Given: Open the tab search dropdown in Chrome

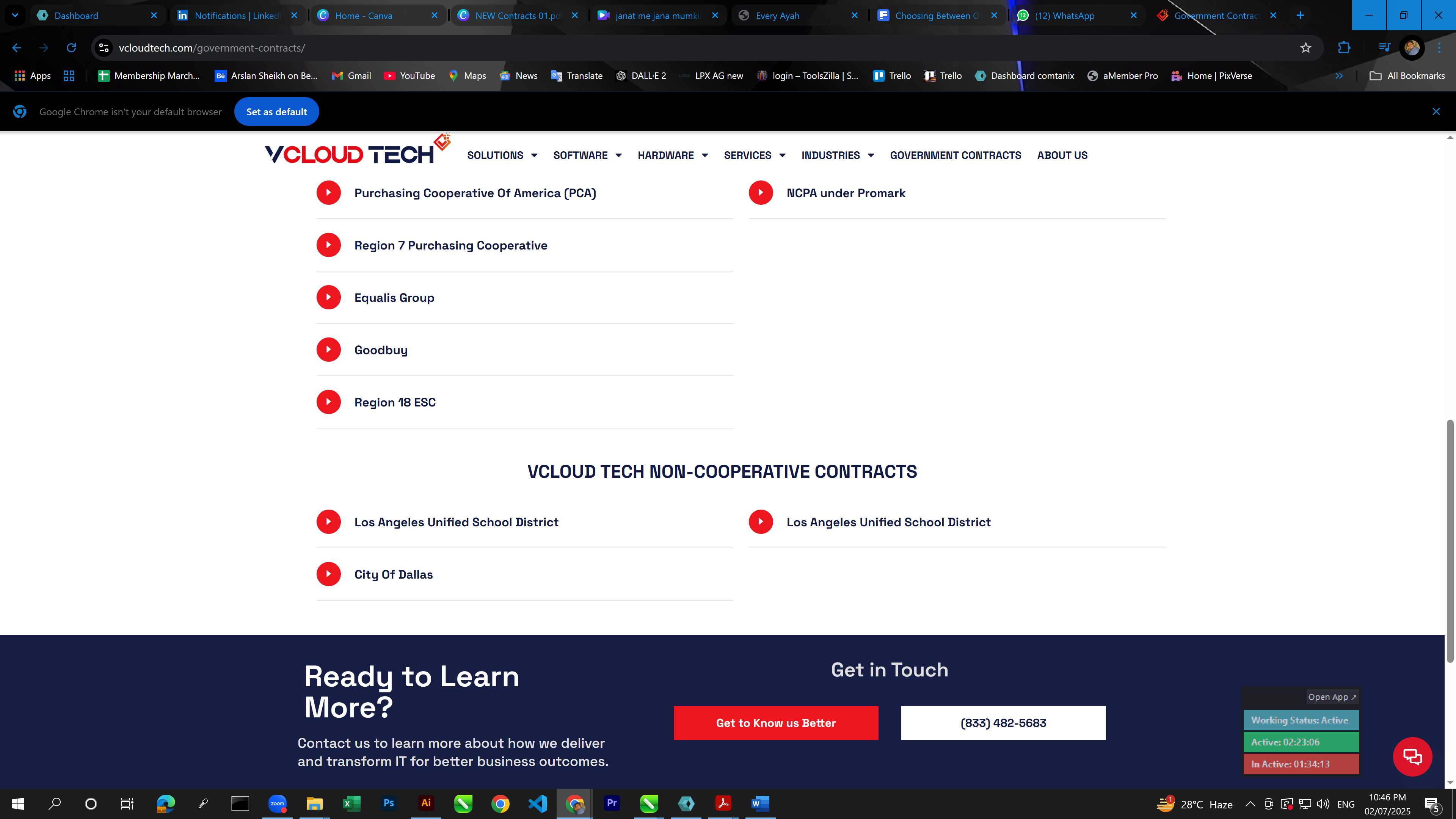Looking at the screenshot, I should [x=15, y=15].
